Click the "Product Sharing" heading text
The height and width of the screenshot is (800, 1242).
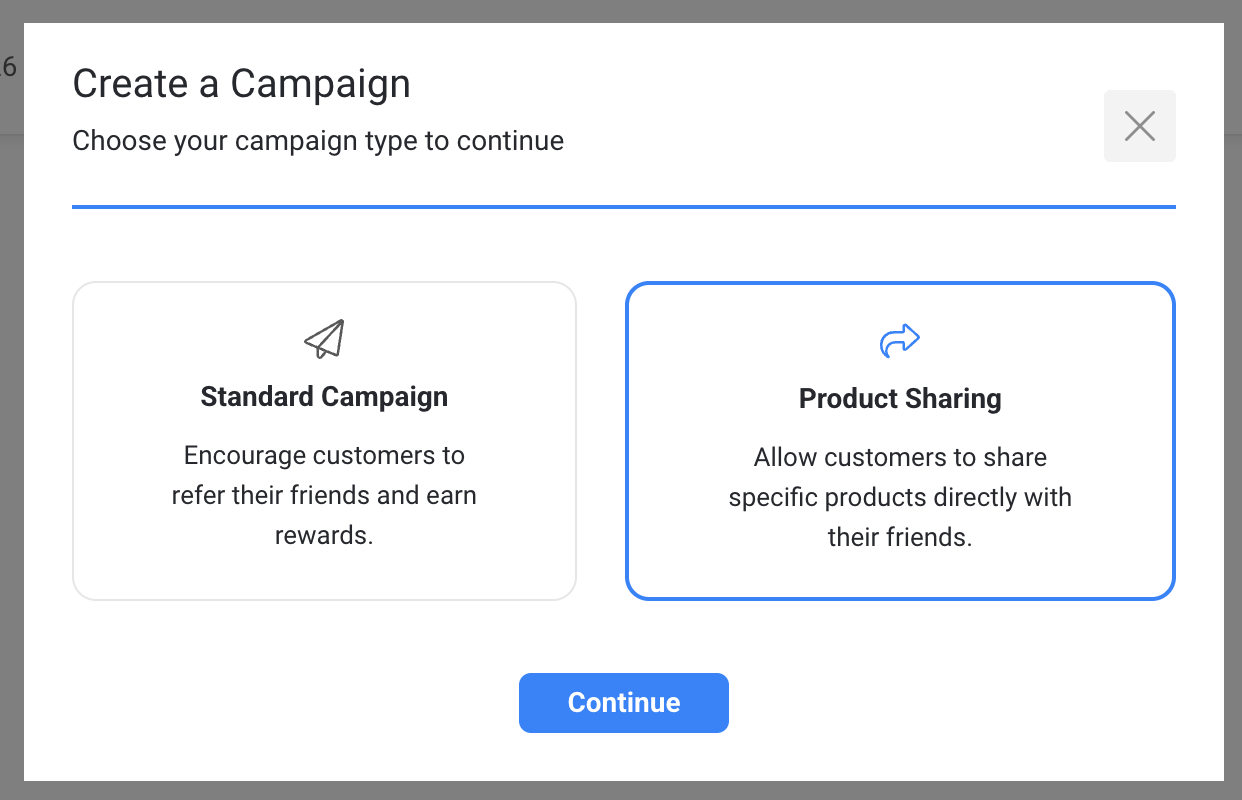click(x=900, y=399)
